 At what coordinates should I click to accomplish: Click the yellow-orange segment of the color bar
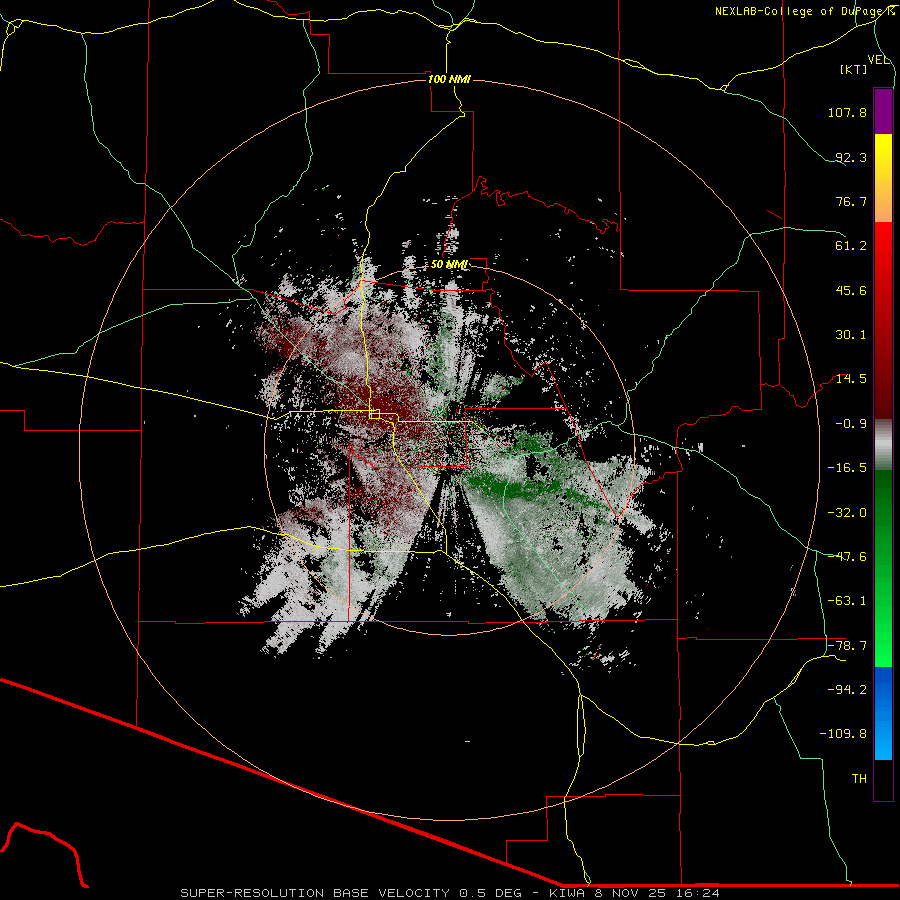[883, 178]
